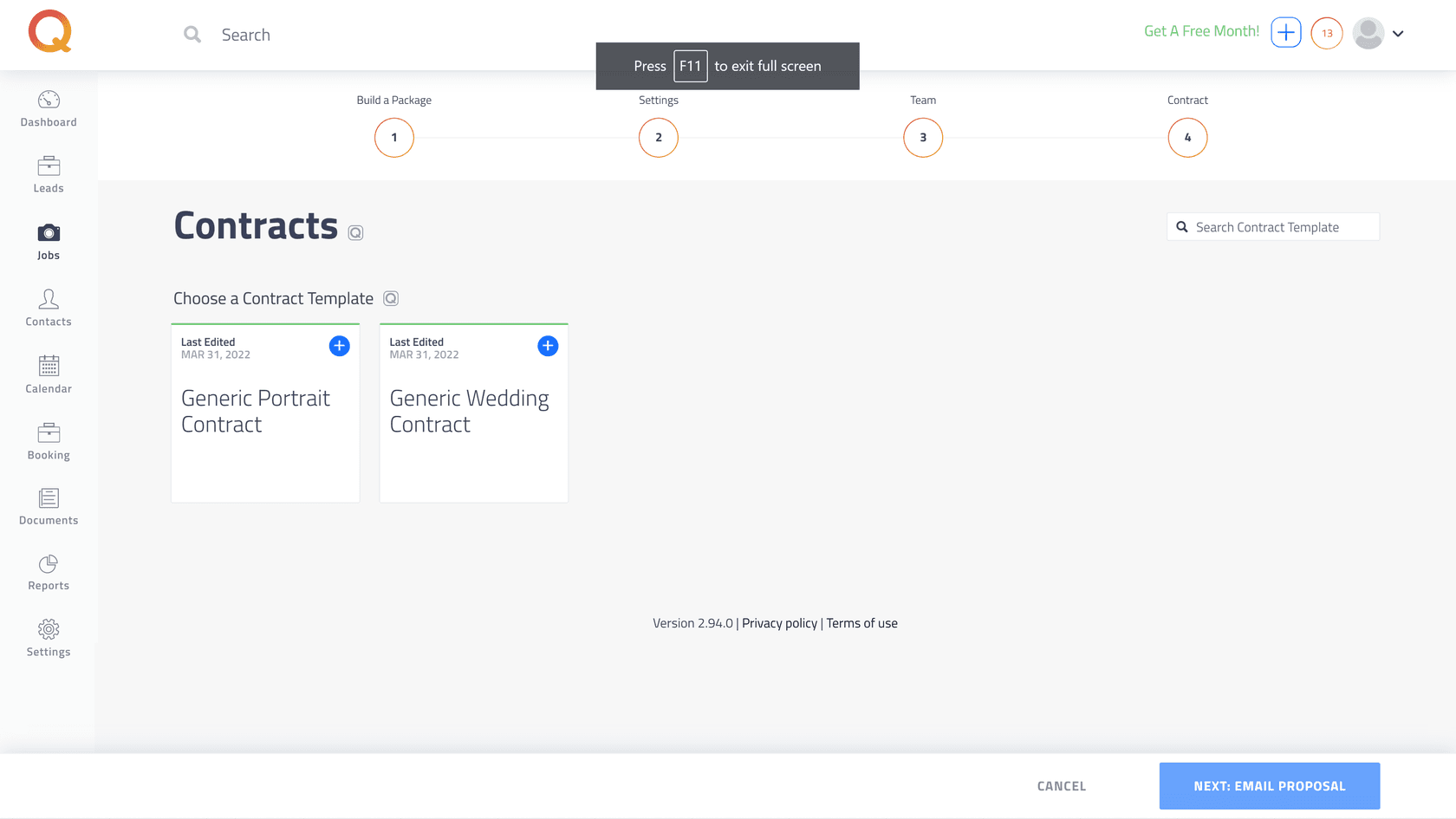Image resolution: width=1456 pixels, height=819 pixels.
Task: Open the Booking sidebar item
Action: click(49, 442)
